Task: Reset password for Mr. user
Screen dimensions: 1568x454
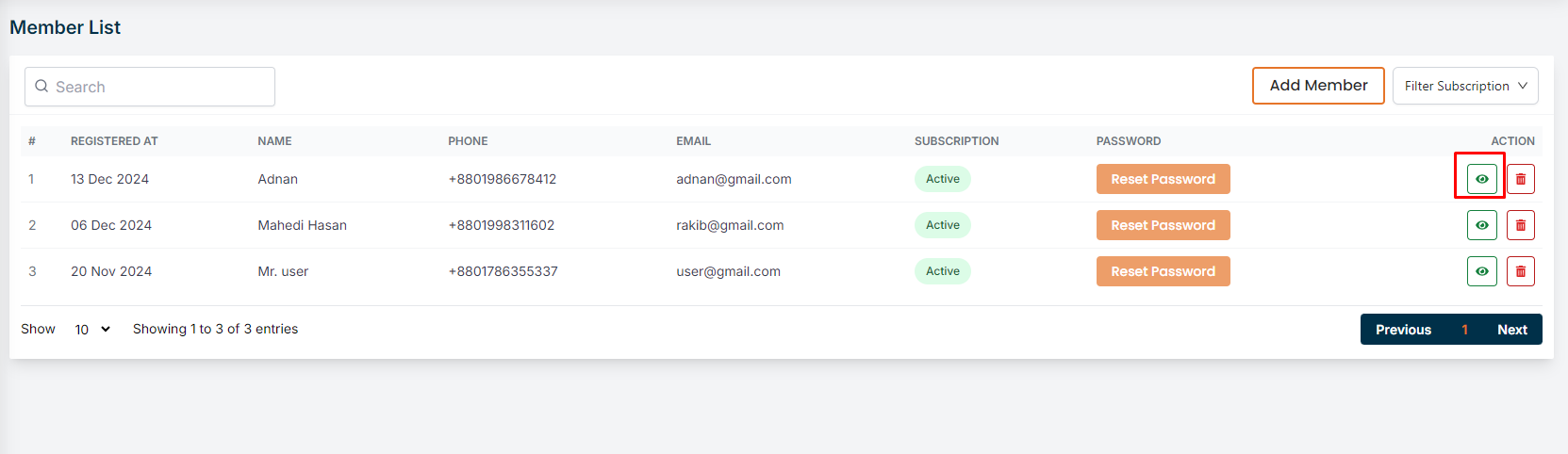Action: 1163,271
